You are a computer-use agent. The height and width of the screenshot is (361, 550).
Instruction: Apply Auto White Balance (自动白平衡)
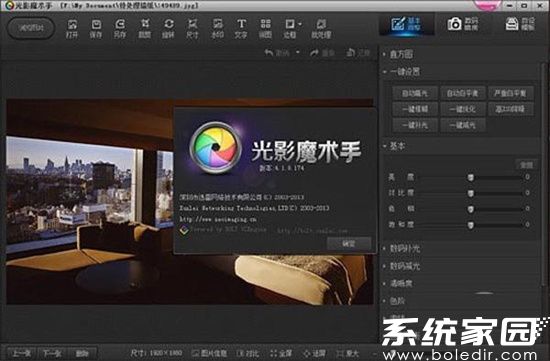click(463, 93)
